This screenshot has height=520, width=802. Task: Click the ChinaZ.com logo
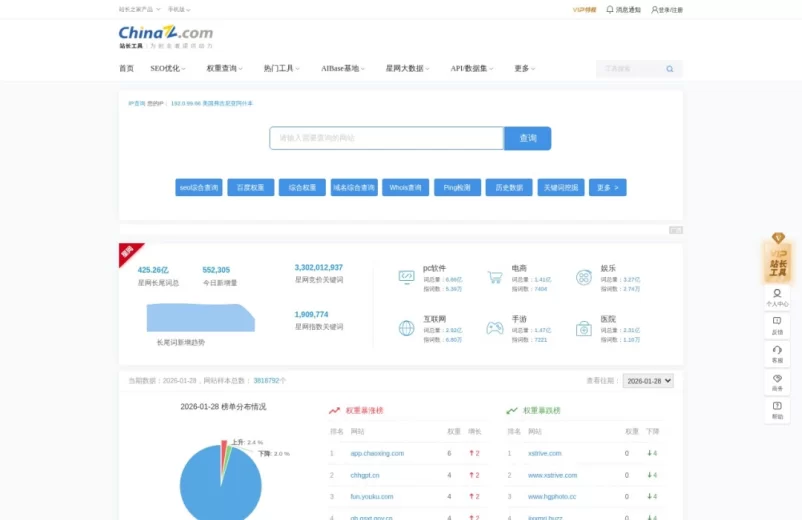pyautogui.click(x=166, y=37)
